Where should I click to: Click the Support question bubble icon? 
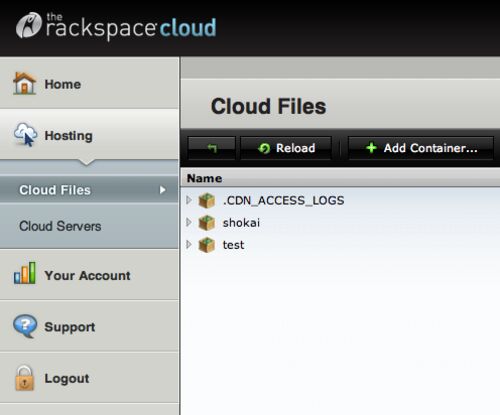point(25,326)
